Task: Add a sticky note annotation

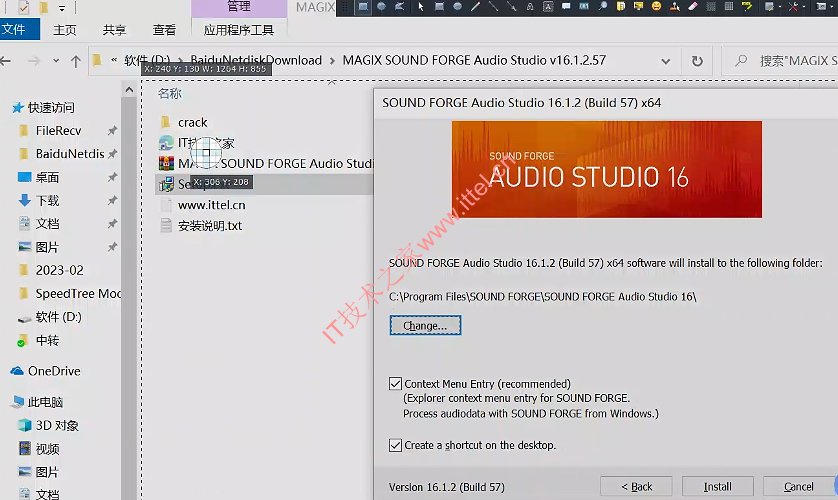Action: coord(620,6)
